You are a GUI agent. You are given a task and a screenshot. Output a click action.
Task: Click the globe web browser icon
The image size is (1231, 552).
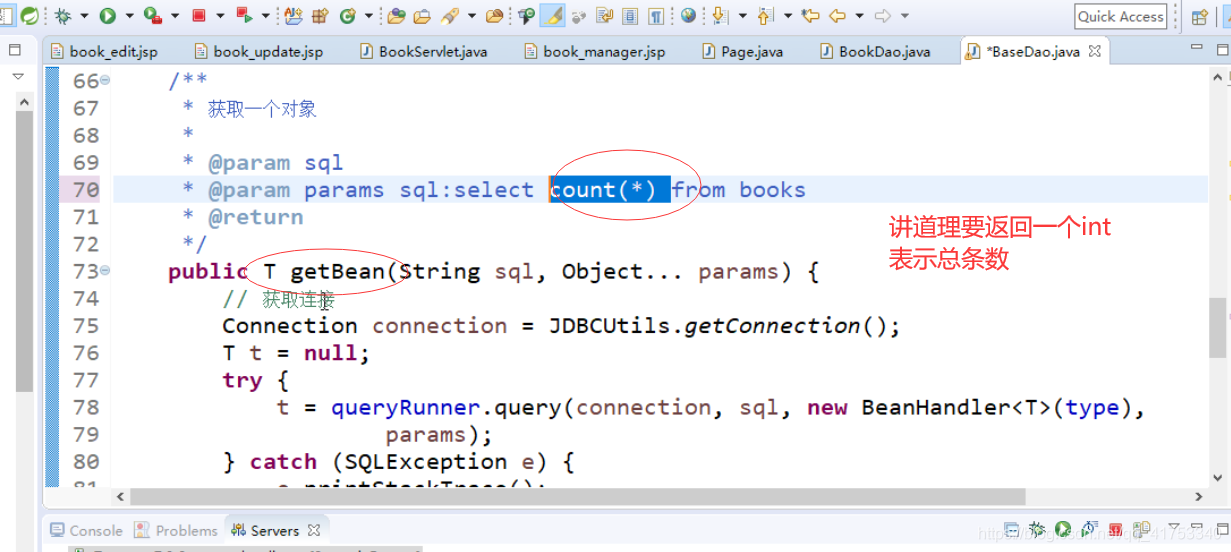tap(688, 16)
